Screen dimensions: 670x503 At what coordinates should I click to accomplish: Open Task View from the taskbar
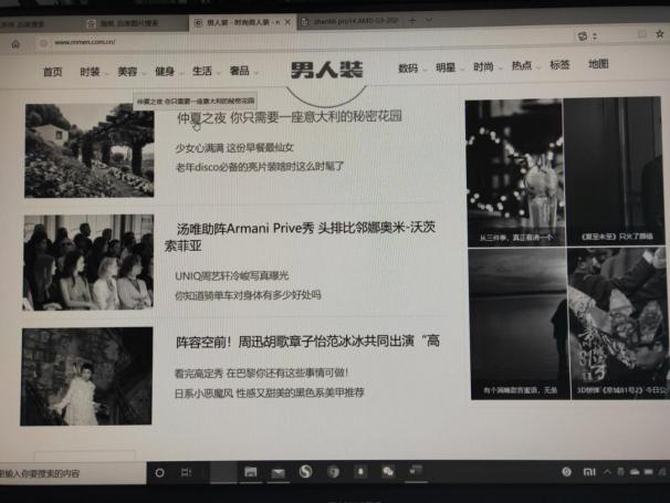coord(186,472)
